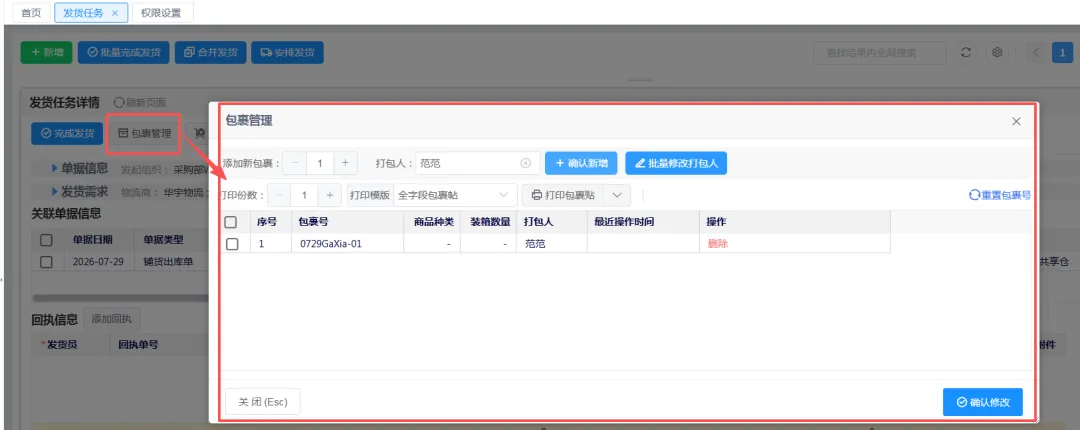Click the package number 0729GaXia-01 cell
1080x430 pixels.
click(347, 244)
